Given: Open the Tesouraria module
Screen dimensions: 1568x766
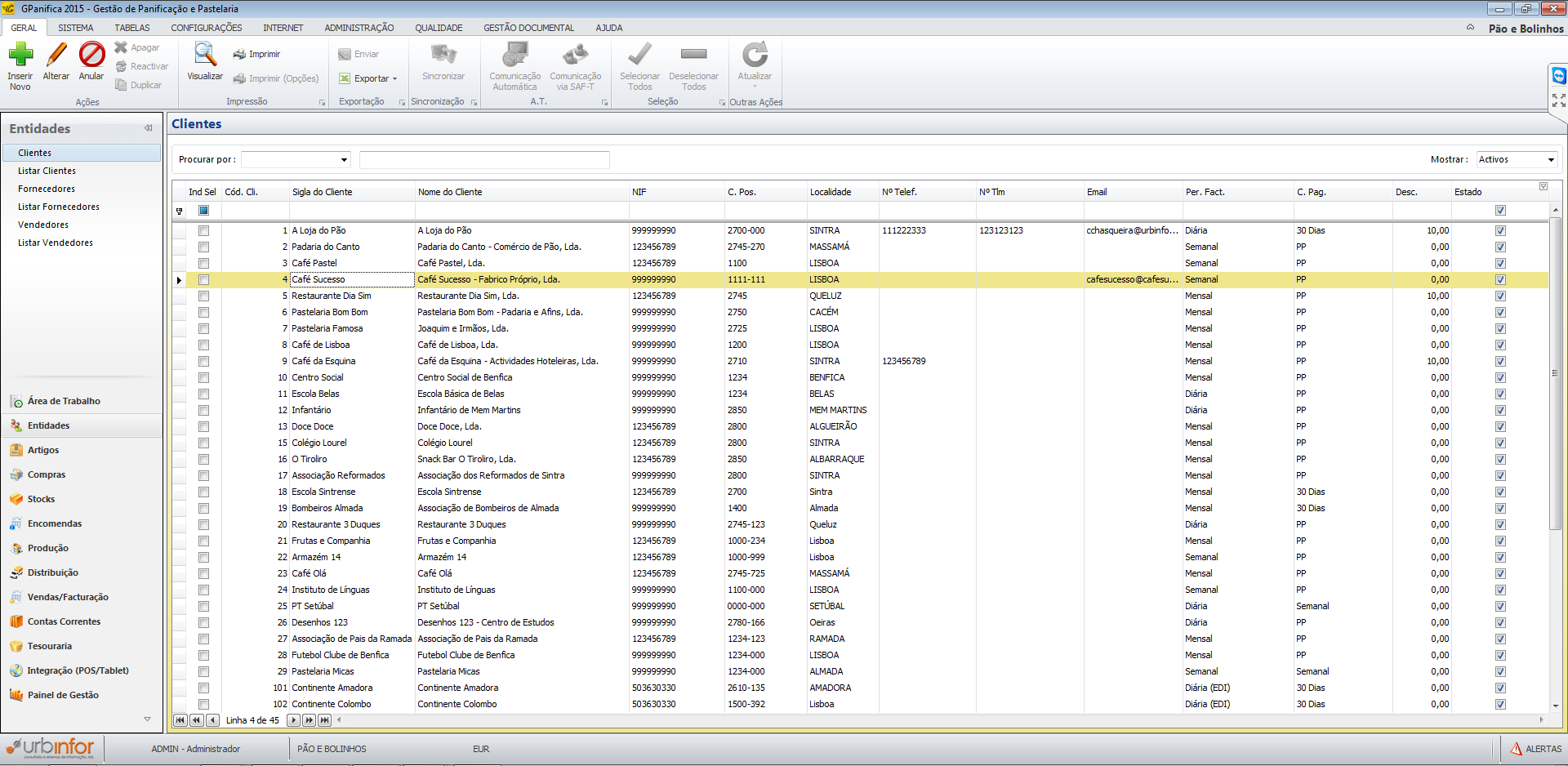Looking at the screenshot, I should (82, 646).
